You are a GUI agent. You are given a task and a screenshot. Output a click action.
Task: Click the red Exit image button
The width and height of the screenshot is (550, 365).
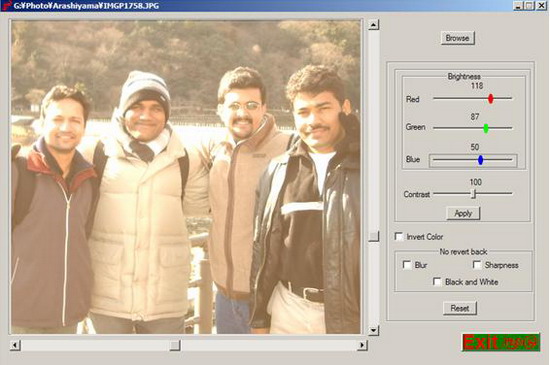pyautogui.click(x=501, y=342)
